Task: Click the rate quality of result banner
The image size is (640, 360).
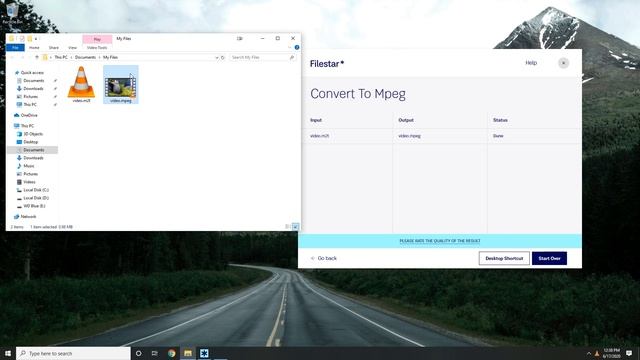Action: [440, 241]
